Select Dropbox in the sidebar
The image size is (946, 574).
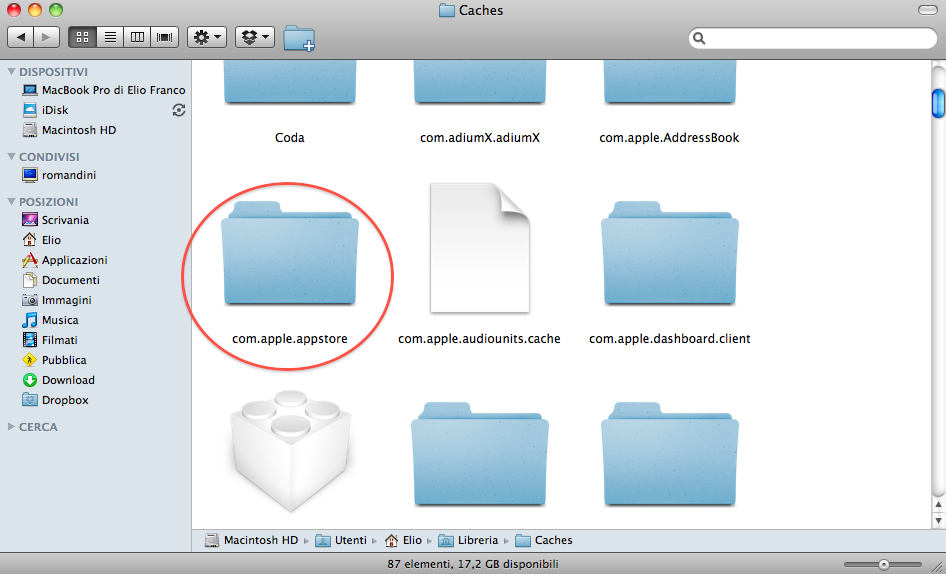coord(65,400)
